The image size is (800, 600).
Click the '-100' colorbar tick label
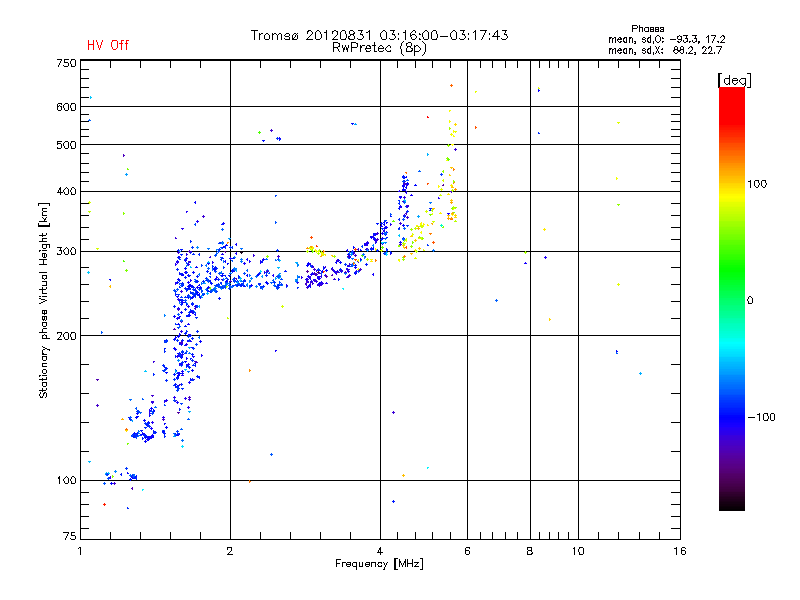pyautogui.click(x=761, y=417)
